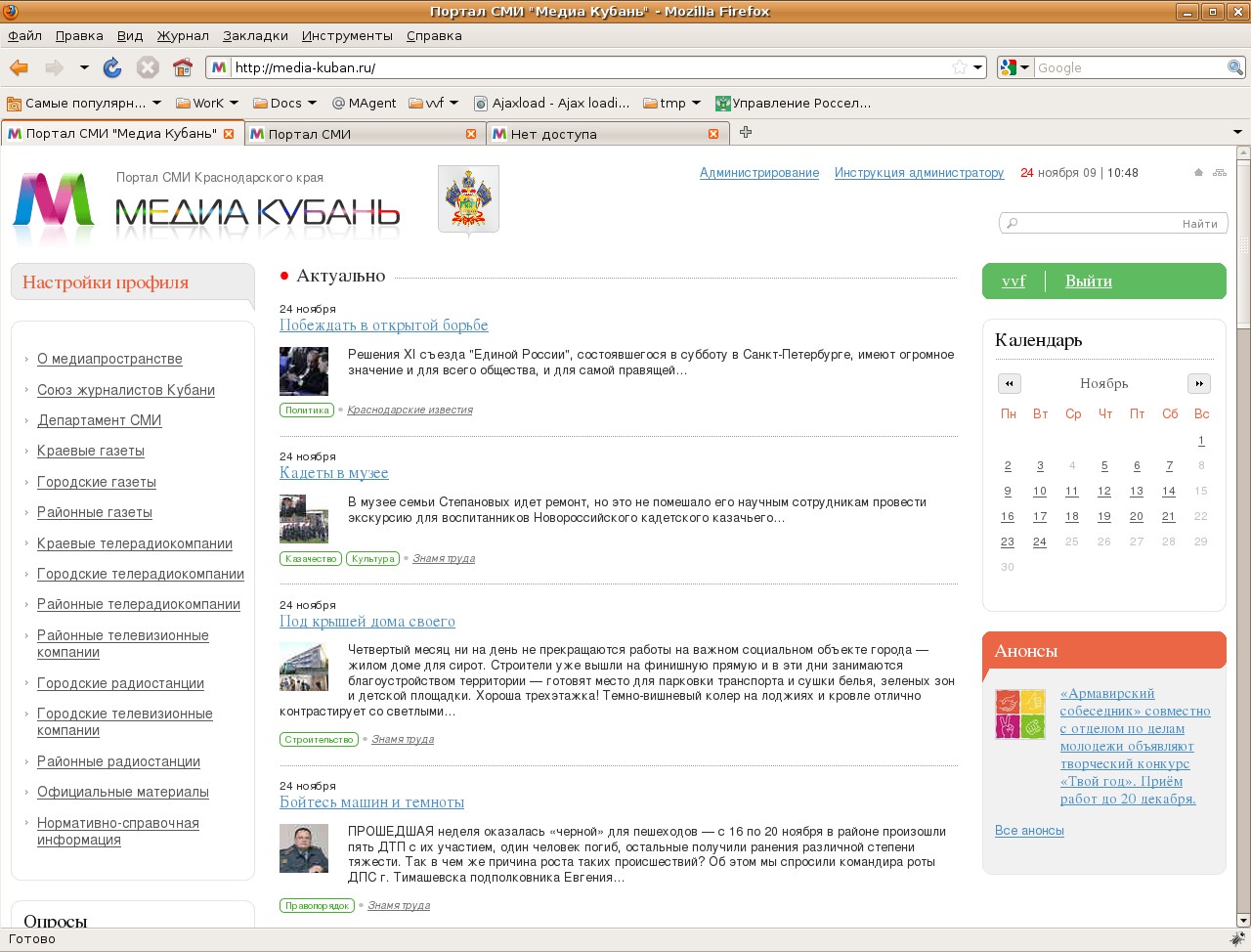Viewport: 1251px width, 952px height.
Task: Open thumbnail of 'Побеждать в открытой борьбе' article
Action: (304, 370)
